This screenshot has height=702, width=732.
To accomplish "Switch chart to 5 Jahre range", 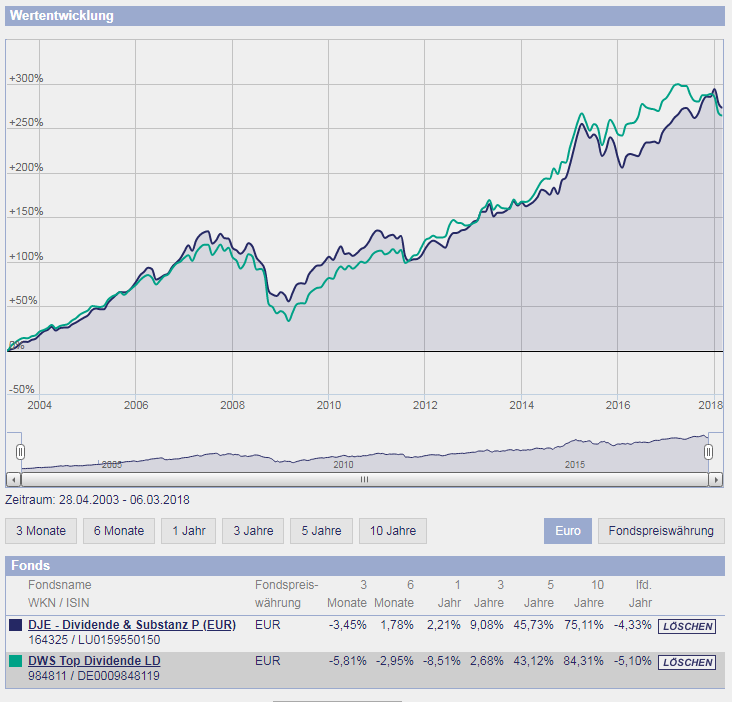I will (x=321, y=531).
